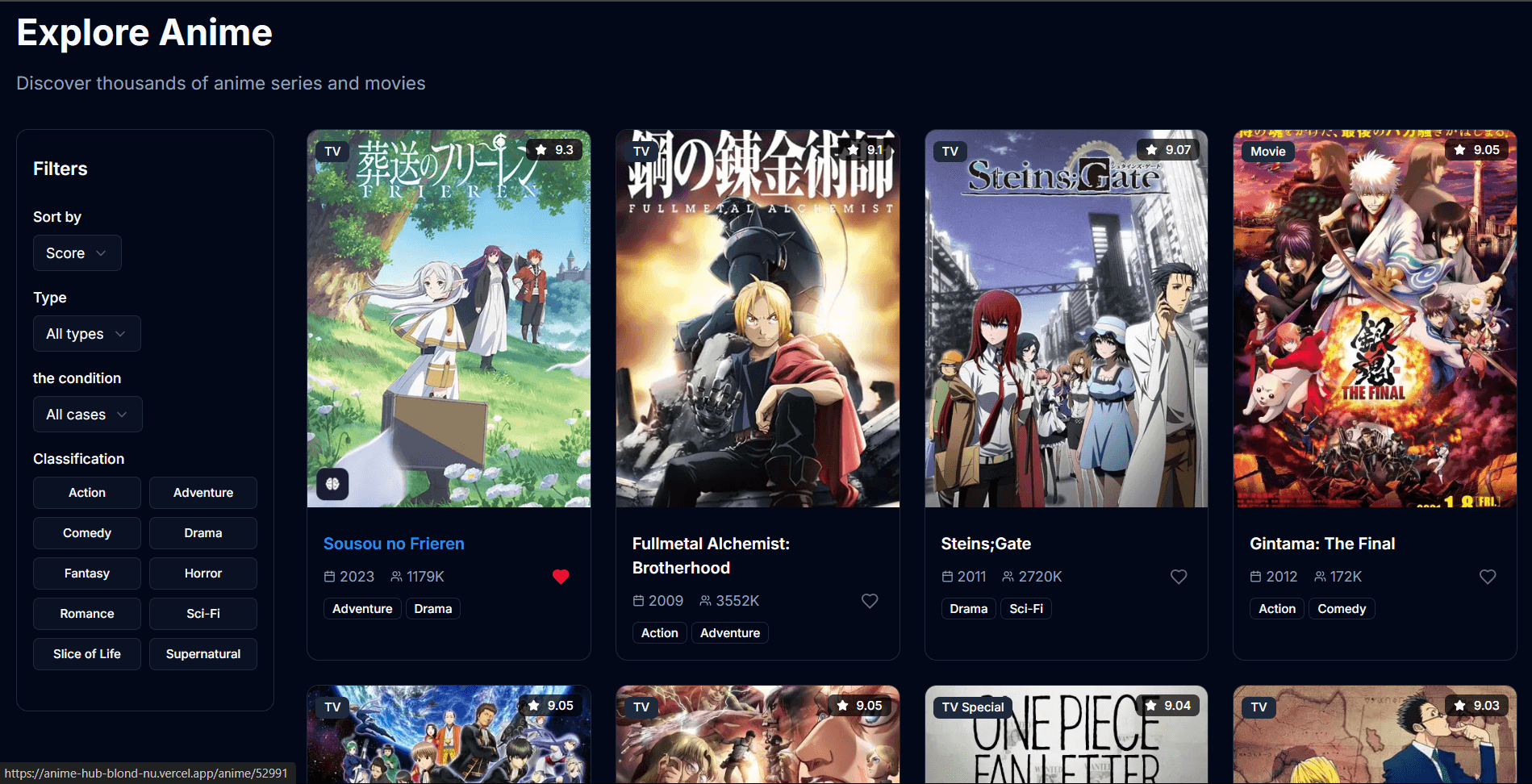Click the 9.07 star badge on Steins;Gate
The height and width of the screenshot is (784, 1532).
(1169, 150)
